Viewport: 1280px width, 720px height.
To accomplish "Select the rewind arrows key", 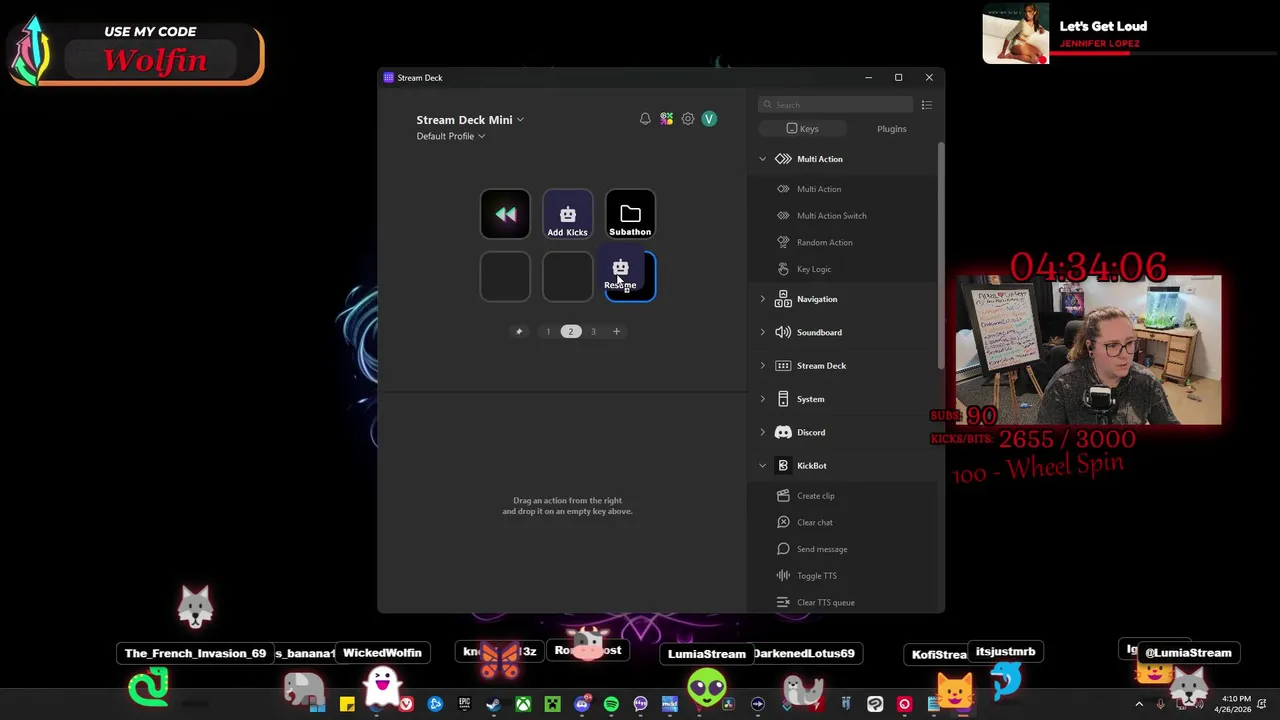I will 505,214.
